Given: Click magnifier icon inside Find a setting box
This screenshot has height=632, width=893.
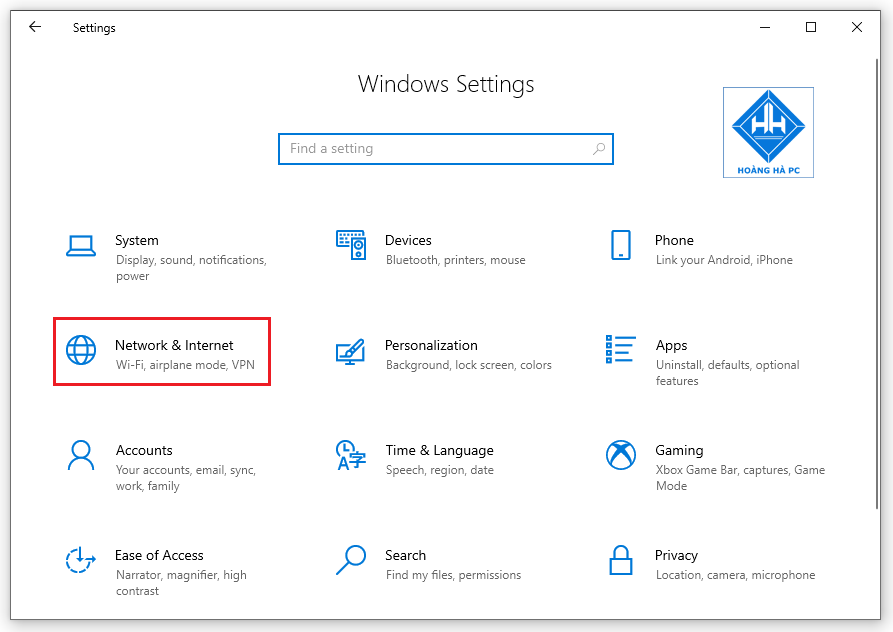Looking at the screenshot, I should [x=599, y=149].
